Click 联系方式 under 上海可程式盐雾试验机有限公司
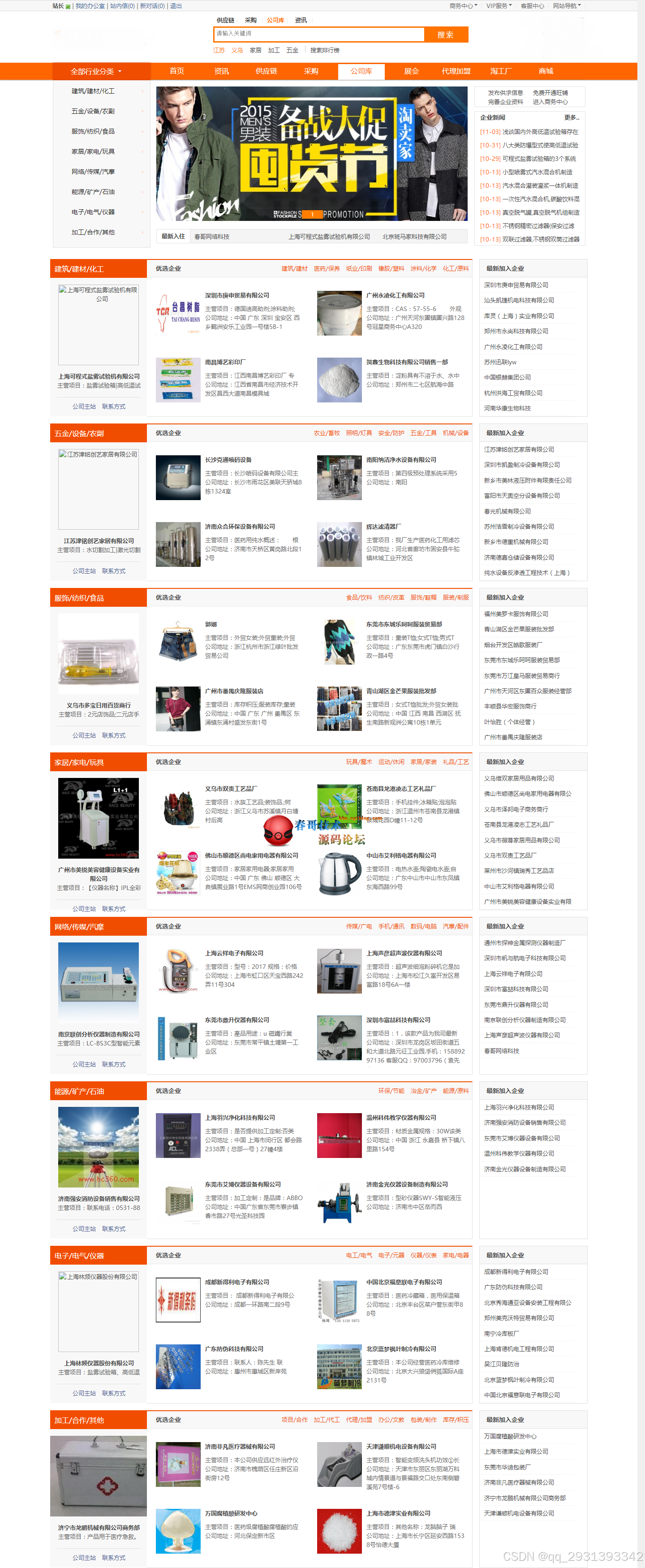Viewport: 645px width, 1568px height. pyautogui.click(x=114, y=406)
